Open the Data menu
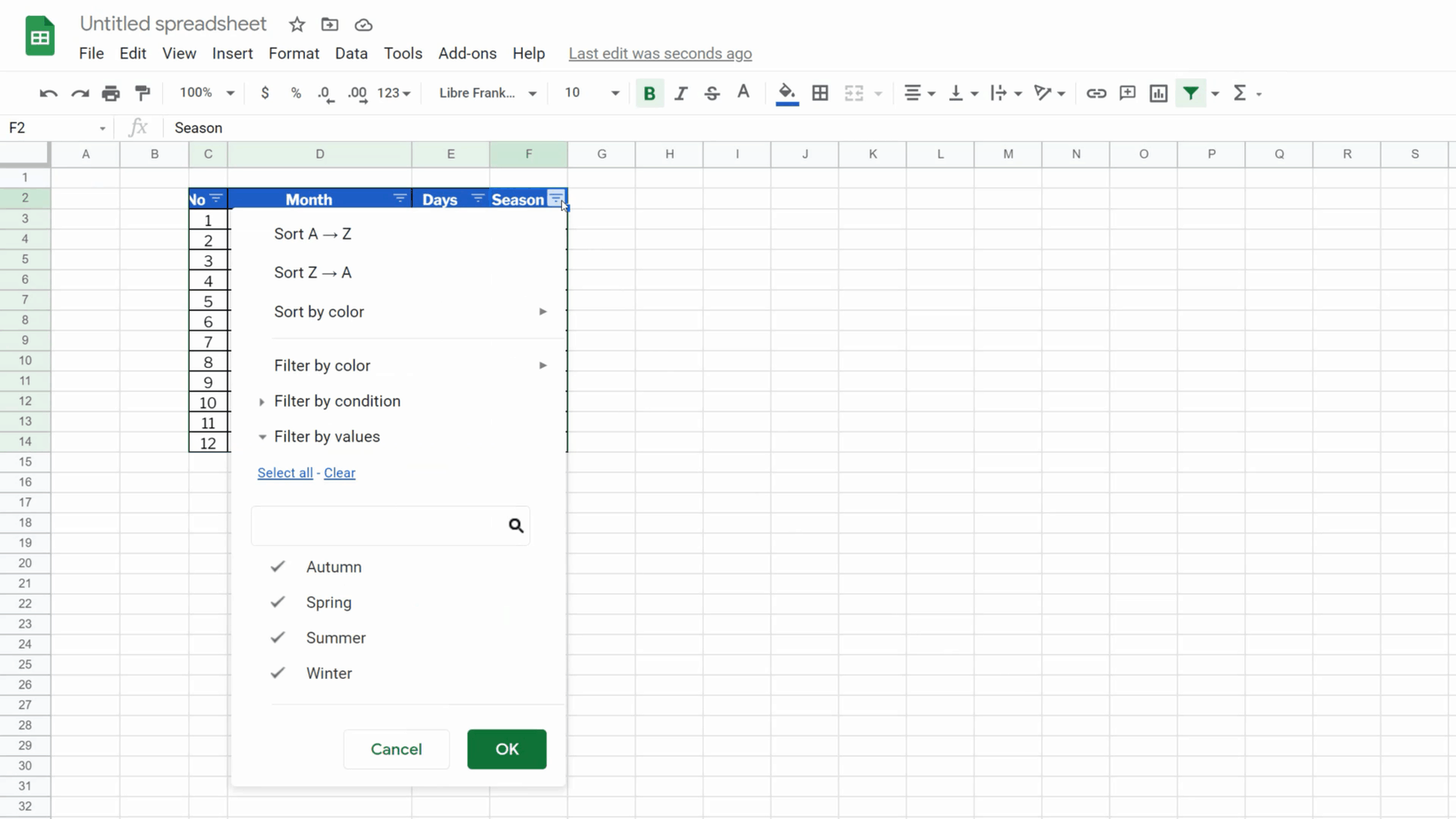Screen dimensions: 1456x819 pos(351,53)
